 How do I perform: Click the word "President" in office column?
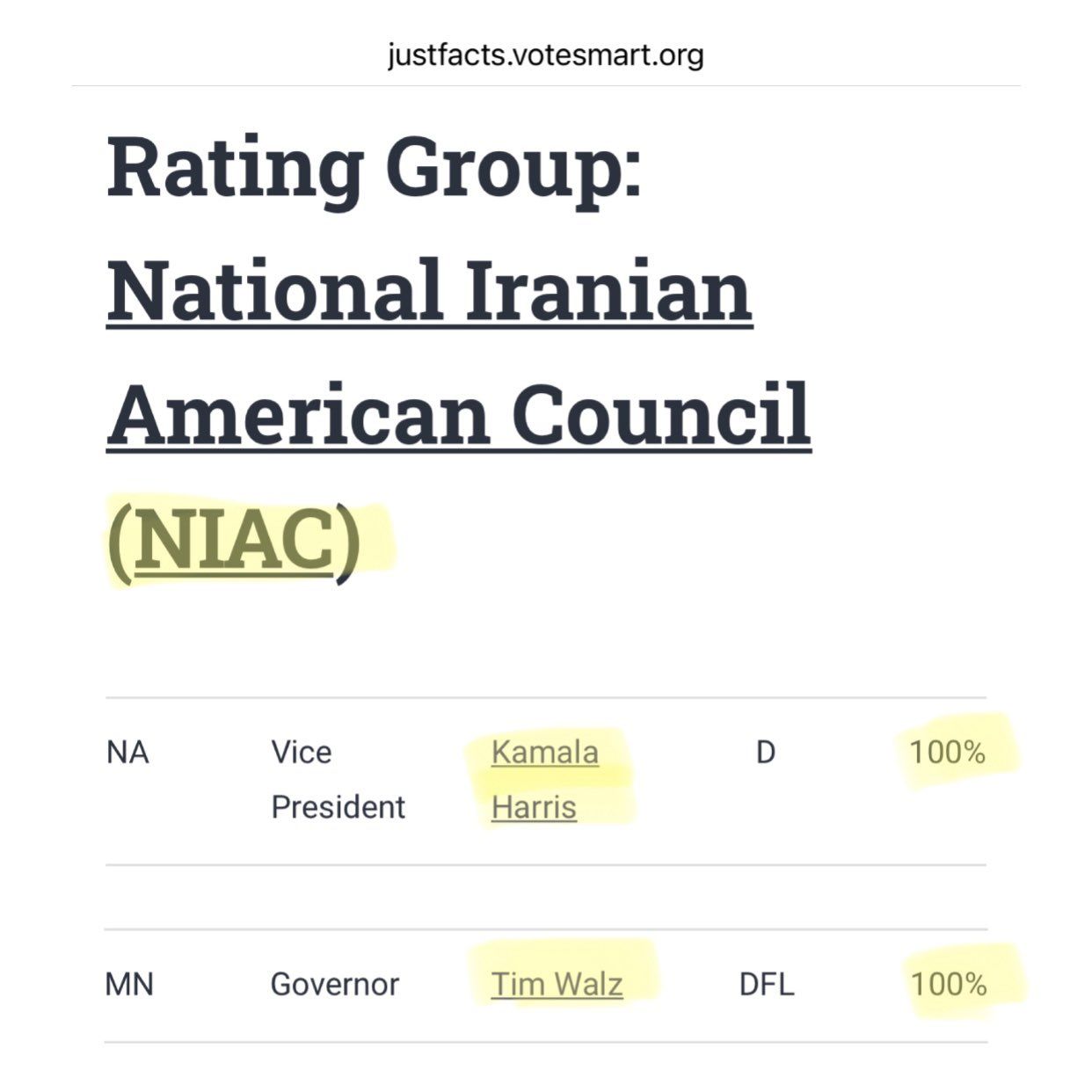[338, 807]
